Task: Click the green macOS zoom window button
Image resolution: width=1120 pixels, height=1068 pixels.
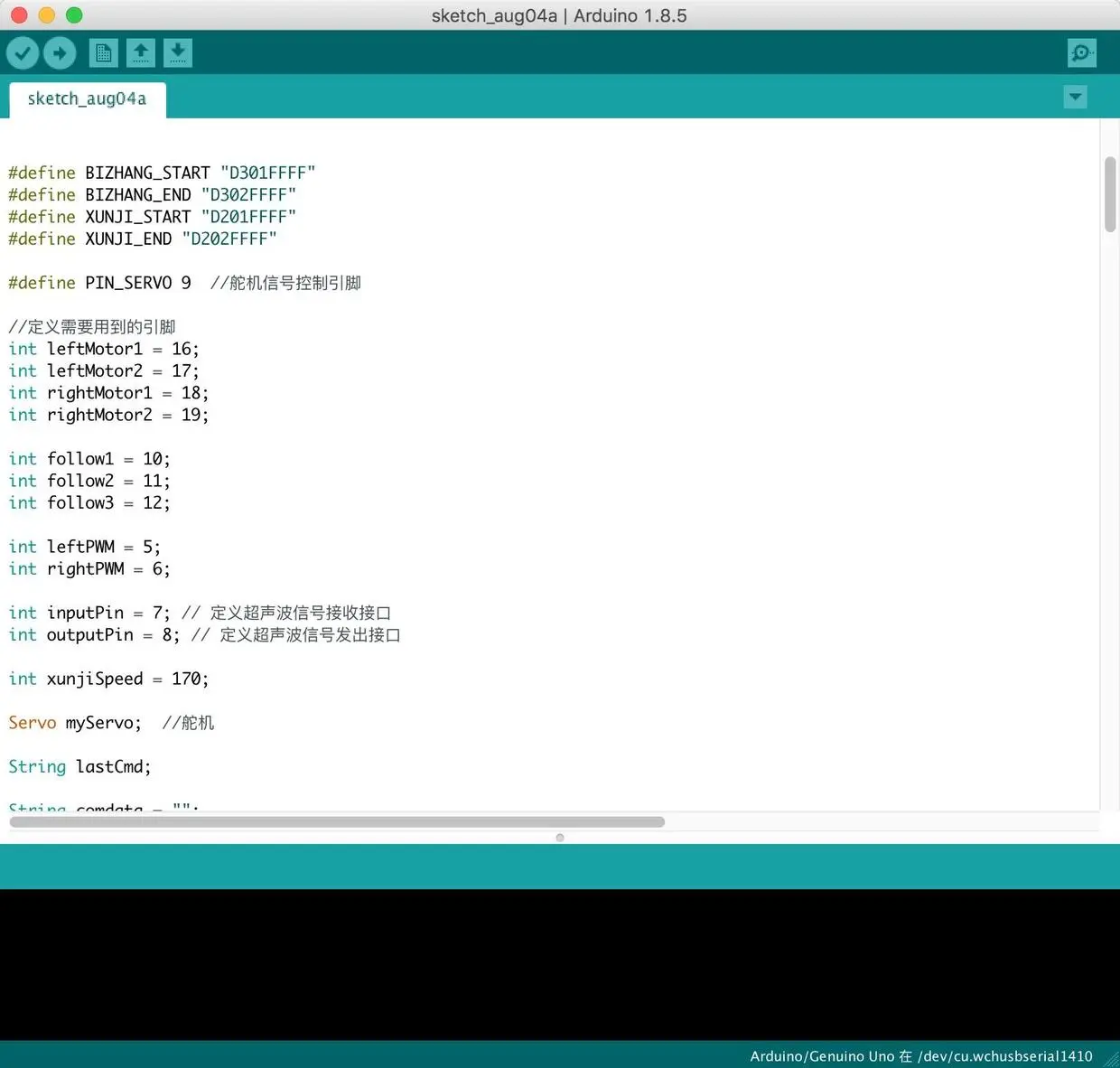Action: point(74,14)
